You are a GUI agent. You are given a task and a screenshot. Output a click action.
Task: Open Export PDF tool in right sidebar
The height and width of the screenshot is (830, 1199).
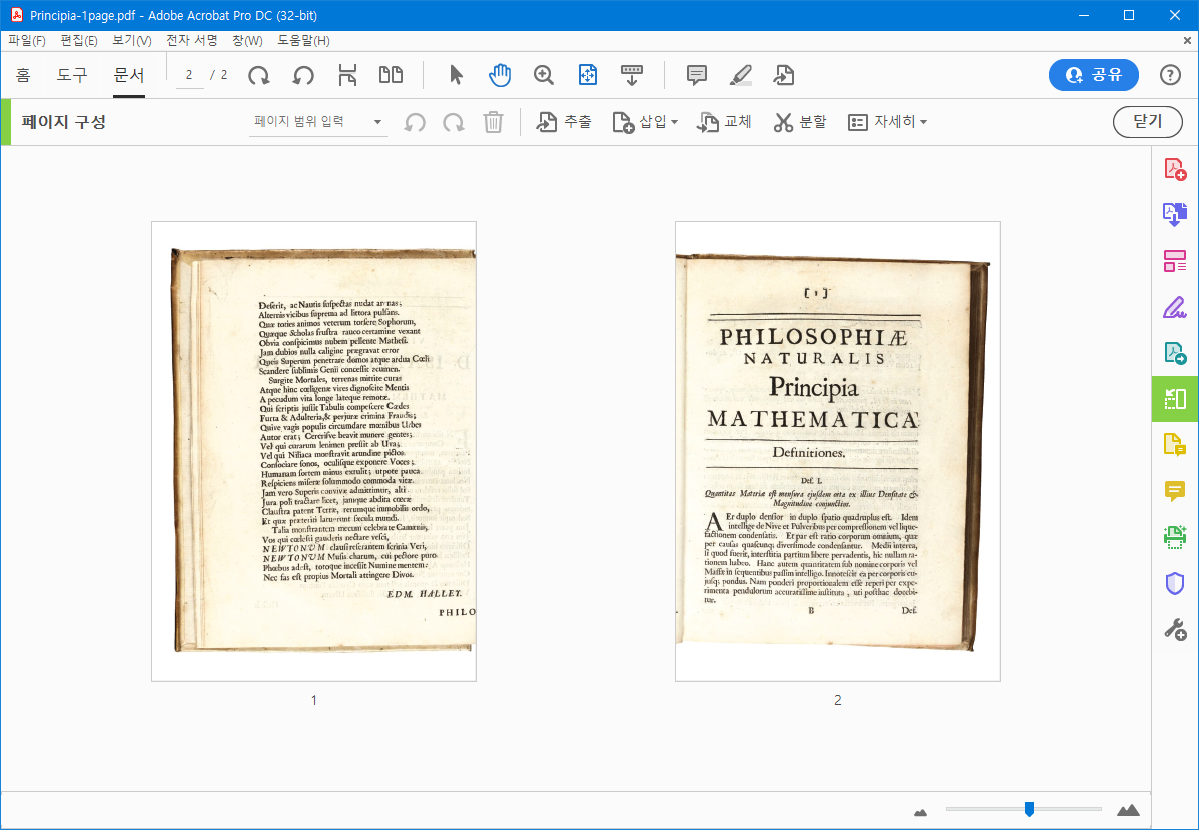click(x=1175, y=353)
